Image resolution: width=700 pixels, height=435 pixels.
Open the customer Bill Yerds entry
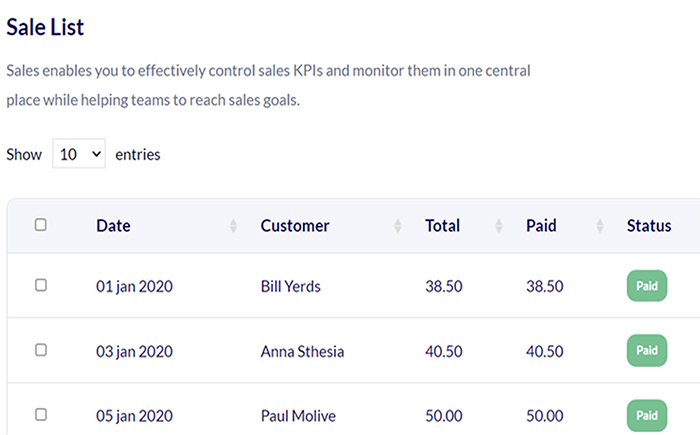point(291,286)
